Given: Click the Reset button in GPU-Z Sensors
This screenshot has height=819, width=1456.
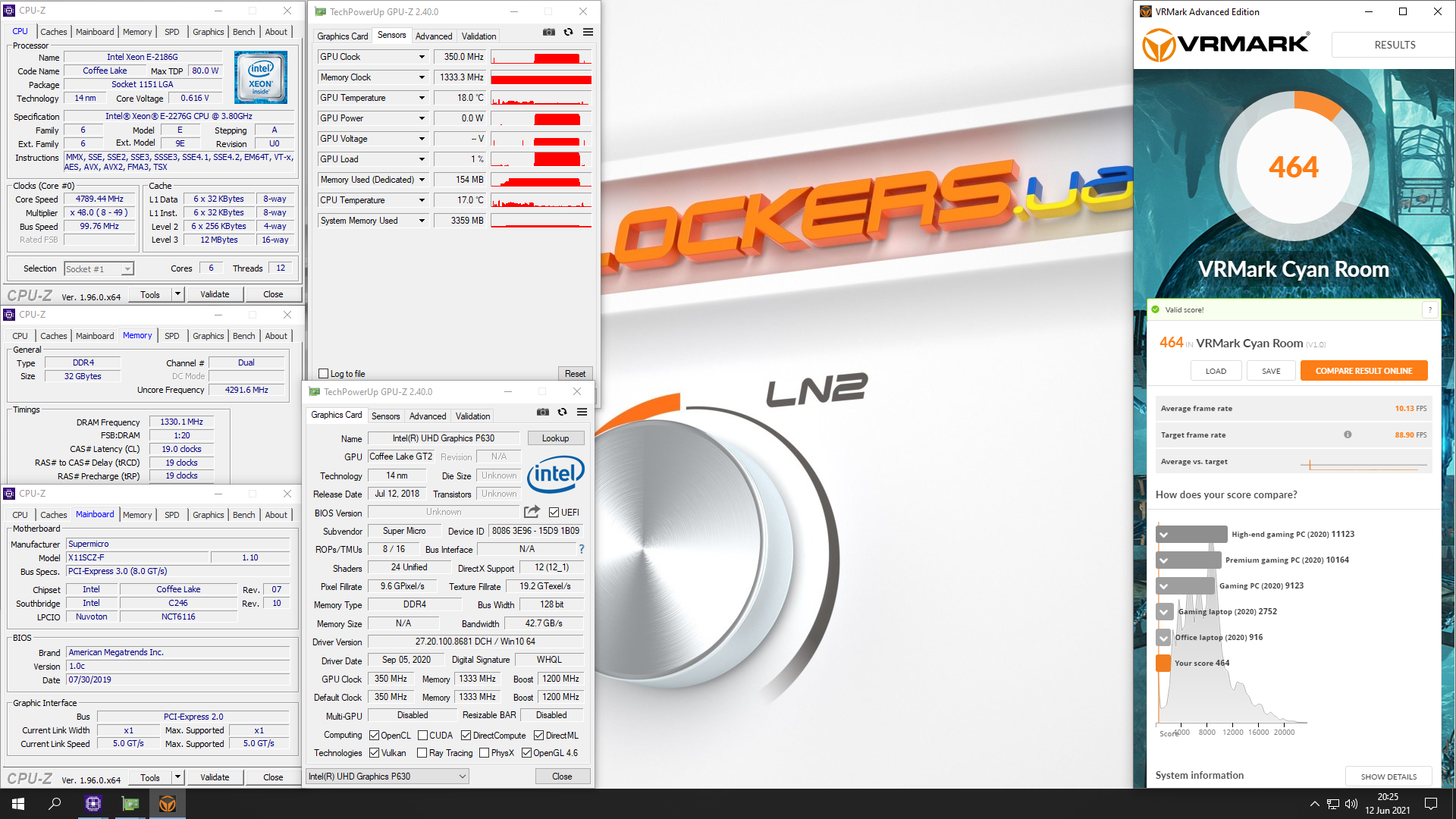Looking at the screenshot, I should point(575,374).
